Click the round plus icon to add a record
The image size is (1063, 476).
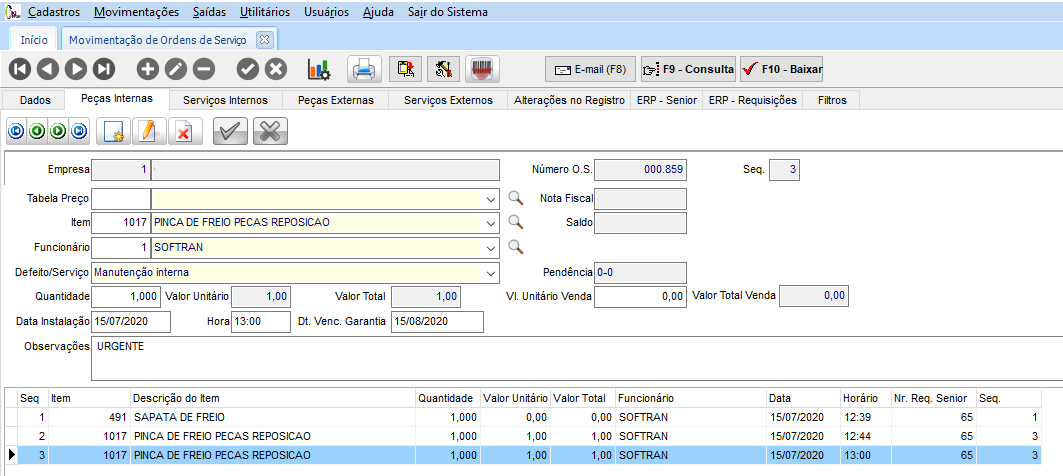tap(147, 69)
